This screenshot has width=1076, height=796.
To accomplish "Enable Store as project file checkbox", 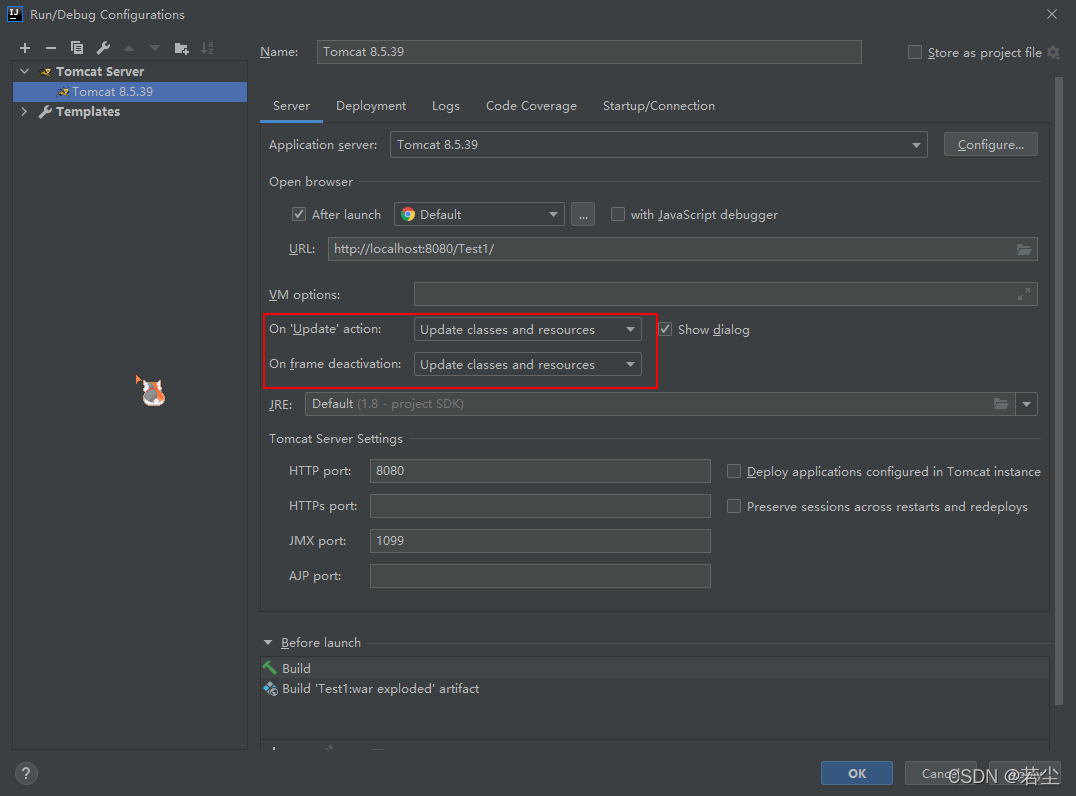I will pos(915,52).
